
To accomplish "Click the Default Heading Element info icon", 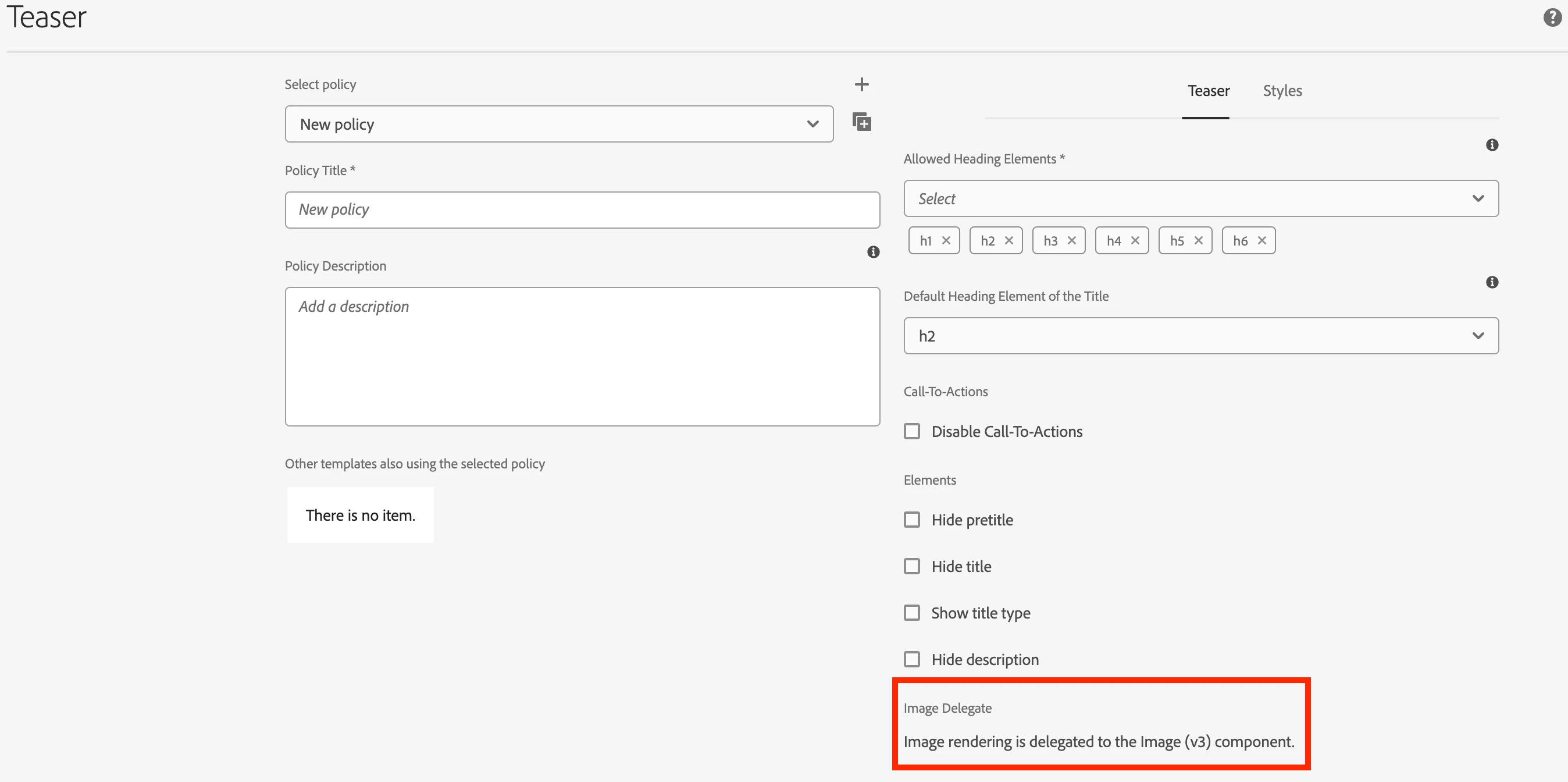I will pyautogui.click(x=1491, y=282).
